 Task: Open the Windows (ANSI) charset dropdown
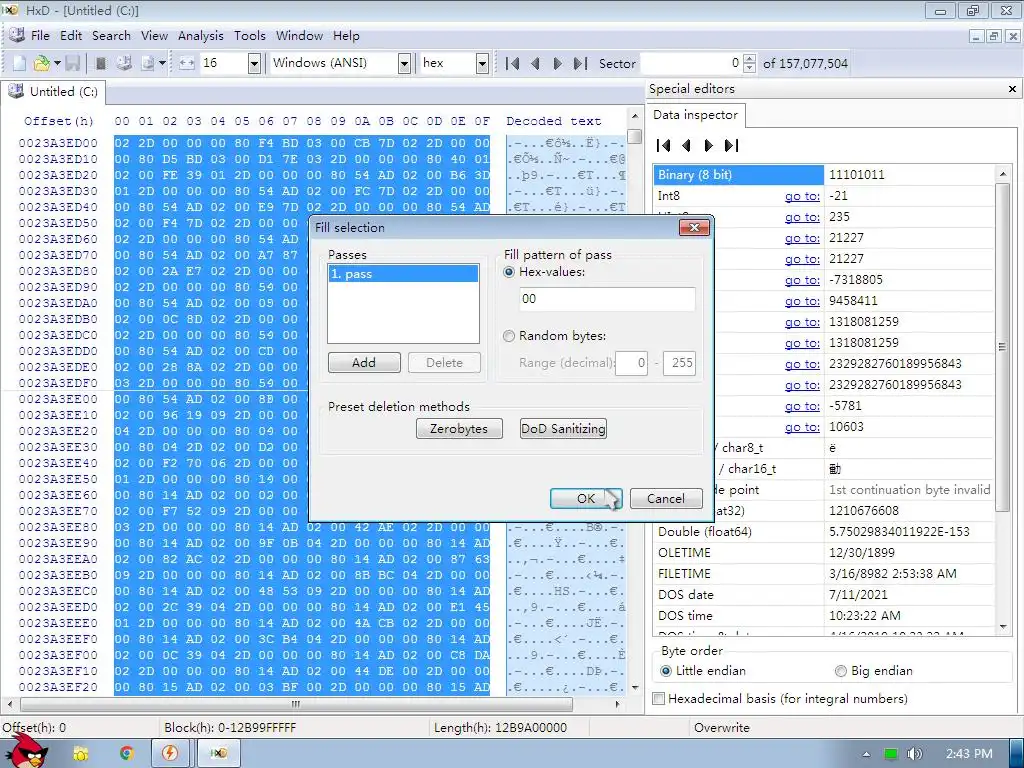tap(404, 63)
